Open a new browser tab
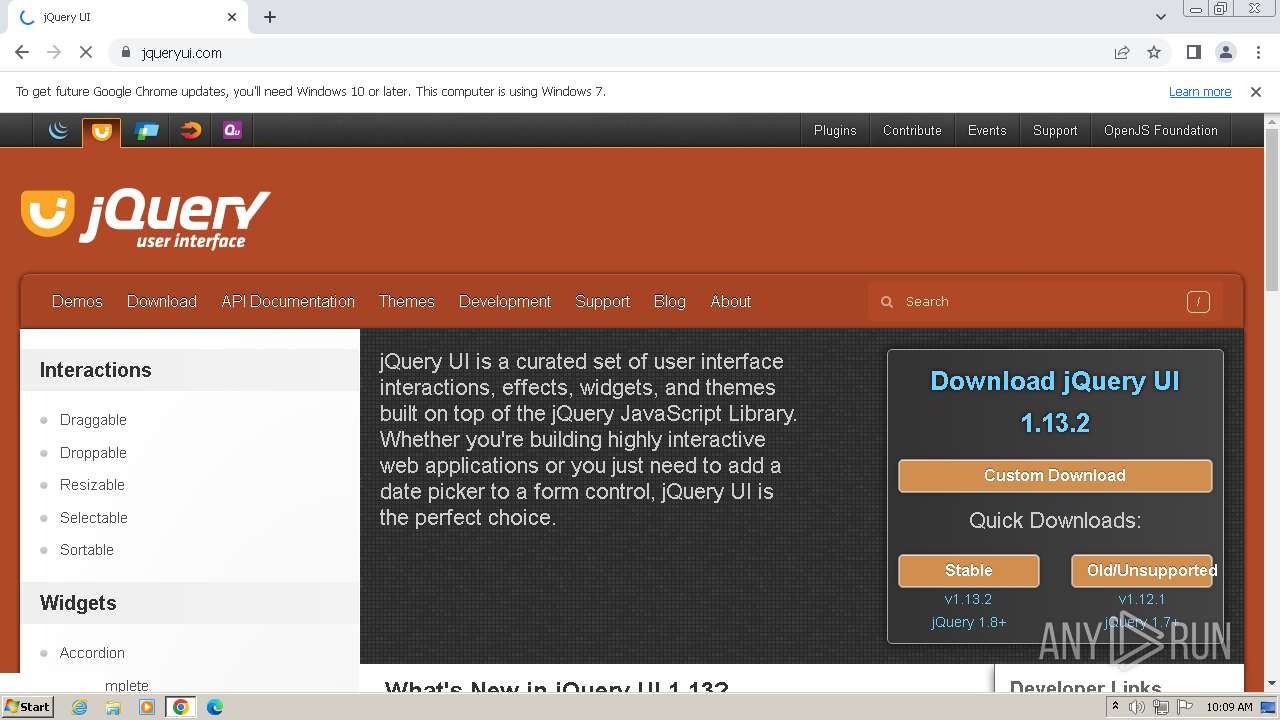This screenshot has width=1280, height=720. [x=270, y=17]
